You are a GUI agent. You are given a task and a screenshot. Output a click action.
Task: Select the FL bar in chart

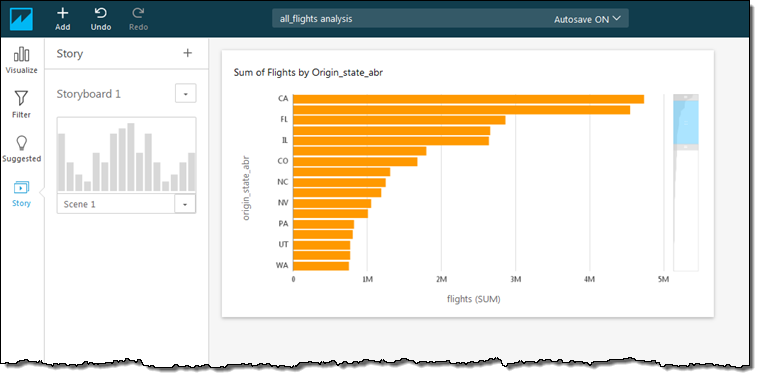click(399, 120)
